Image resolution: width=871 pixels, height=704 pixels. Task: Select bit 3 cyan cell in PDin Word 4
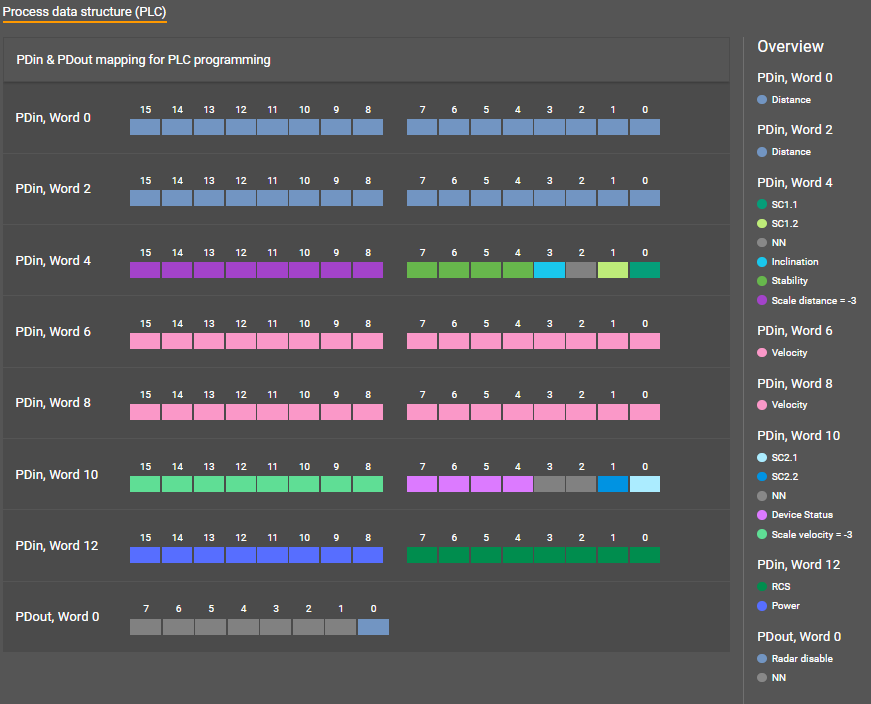pyautogui.click(x=549, y=270)
